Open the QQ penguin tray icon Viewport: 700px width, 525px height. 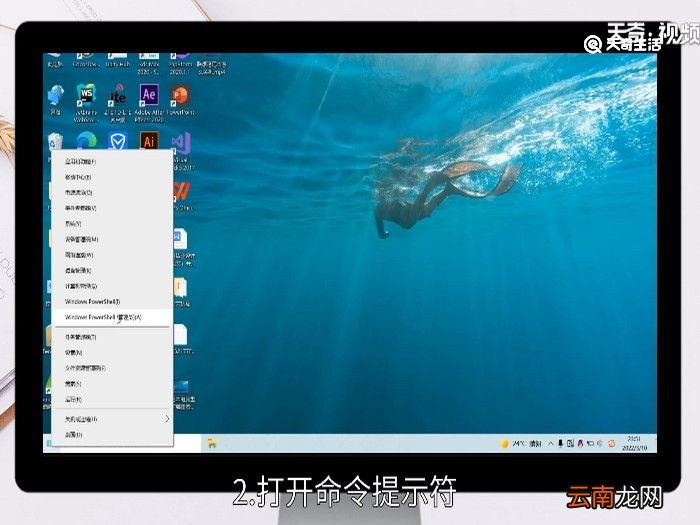point(580,443)
